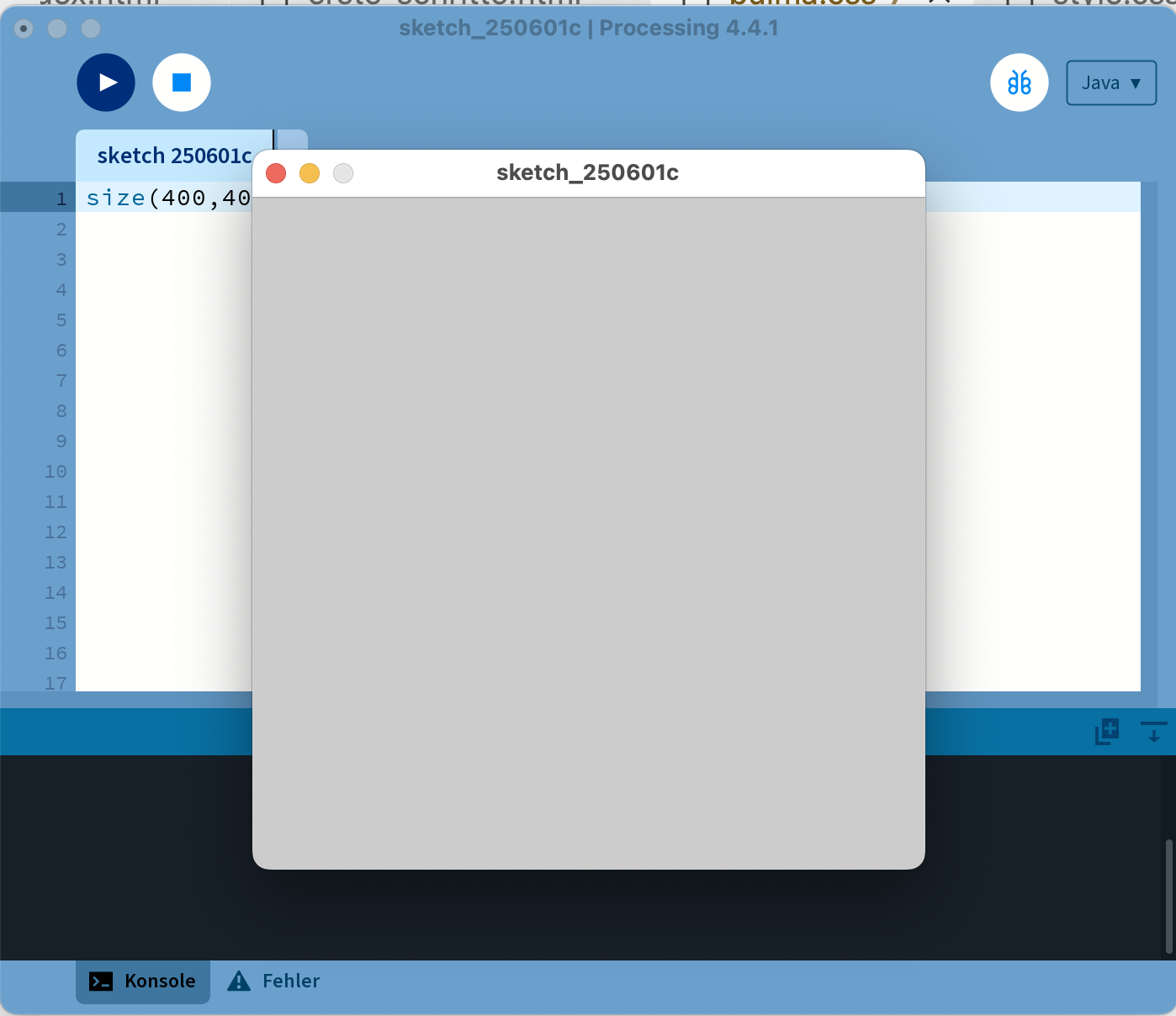This screenshot has height=1016, width=1176.
Task: Click line number 1 in the gutter
Action: pos(61,199)
